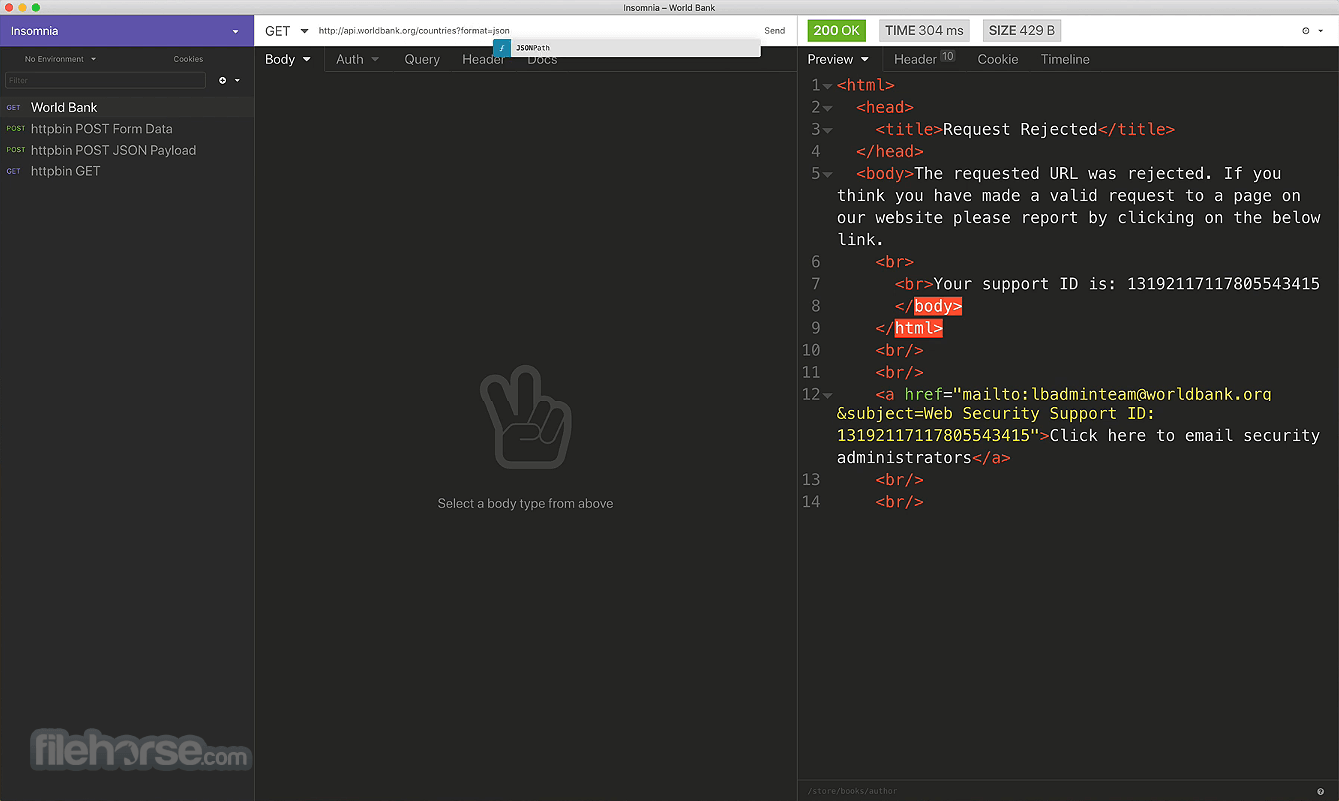Switch to the request Query tab

(422, 59)
